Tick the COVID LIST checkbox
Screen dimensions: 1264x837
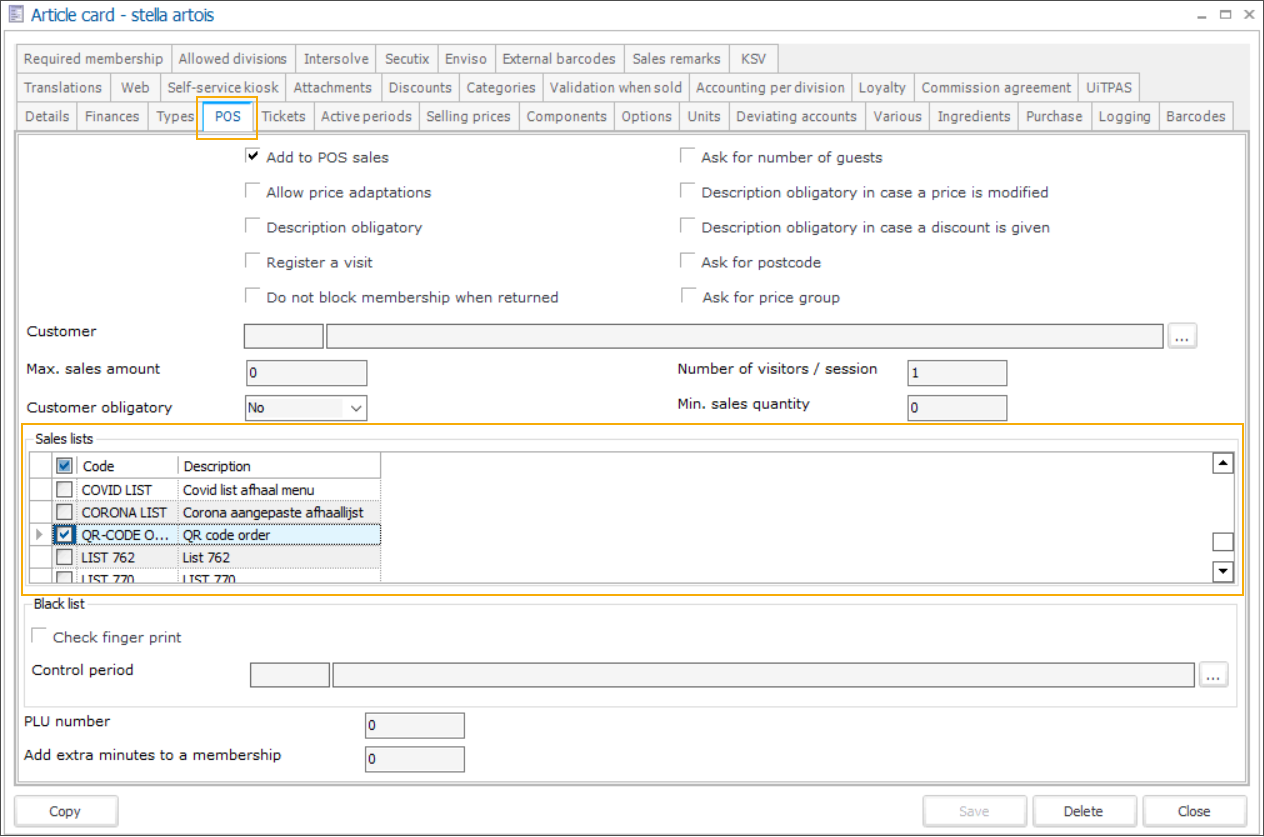(64, 490)
